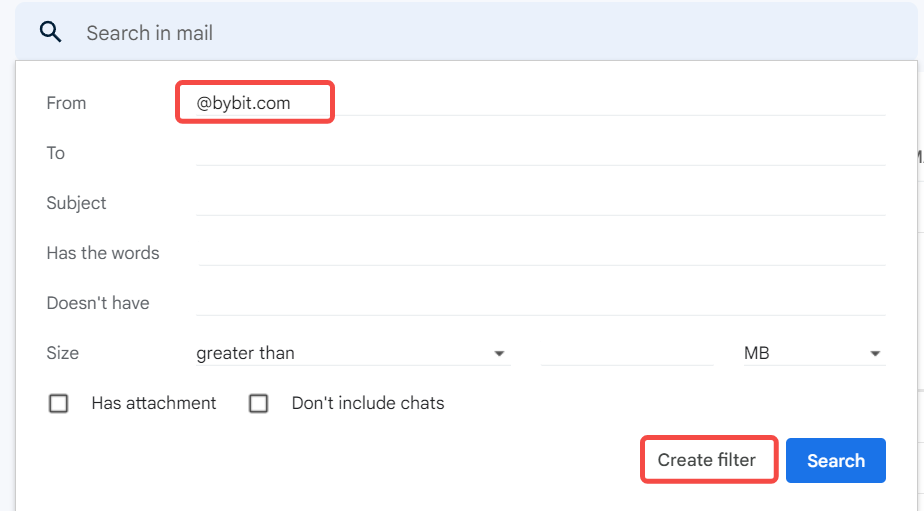Click the Subject text input field
Viewport: 924px width, 511px height.
[540, 203]
